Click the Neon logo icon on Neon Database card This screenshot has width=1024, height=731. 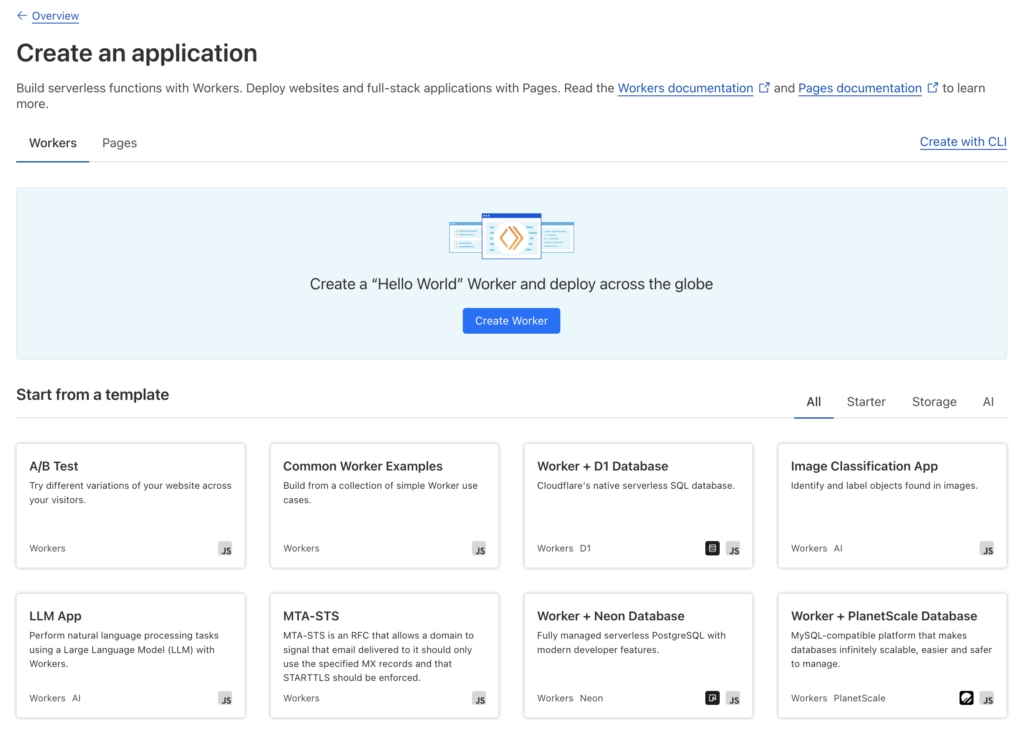coord(712,698)
